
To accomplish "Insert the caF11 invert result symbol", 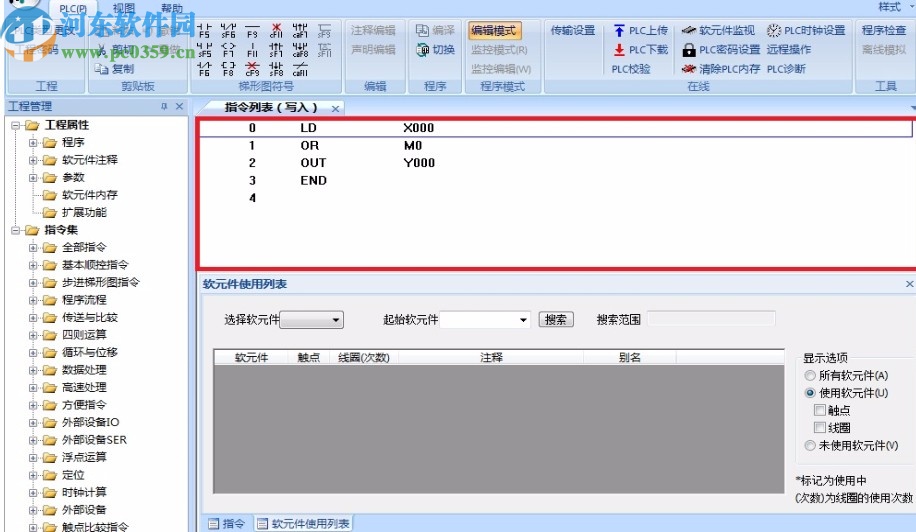I will pyautogui.click(x=300, y=69).
